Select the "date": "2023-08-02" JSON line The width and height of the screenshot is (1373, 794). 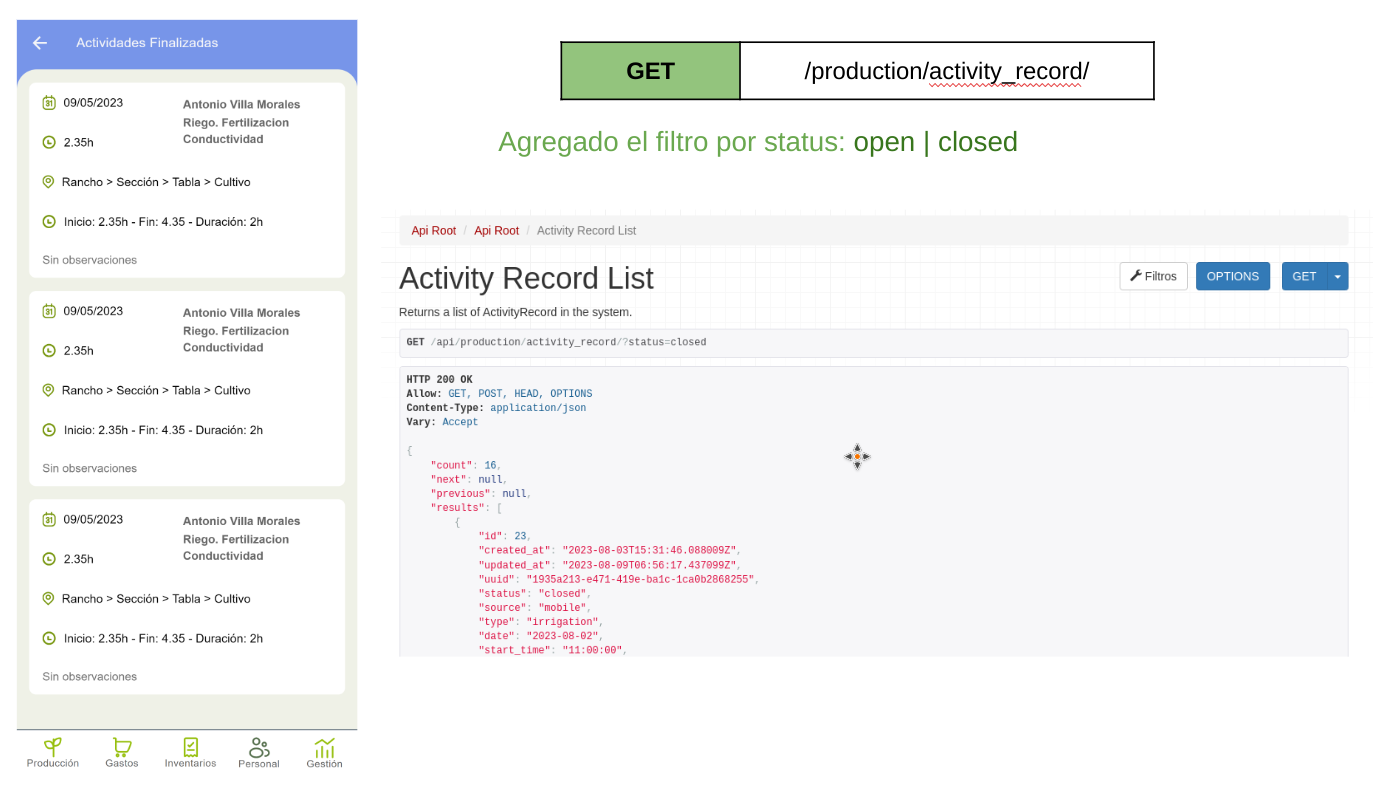pos(540,636)
